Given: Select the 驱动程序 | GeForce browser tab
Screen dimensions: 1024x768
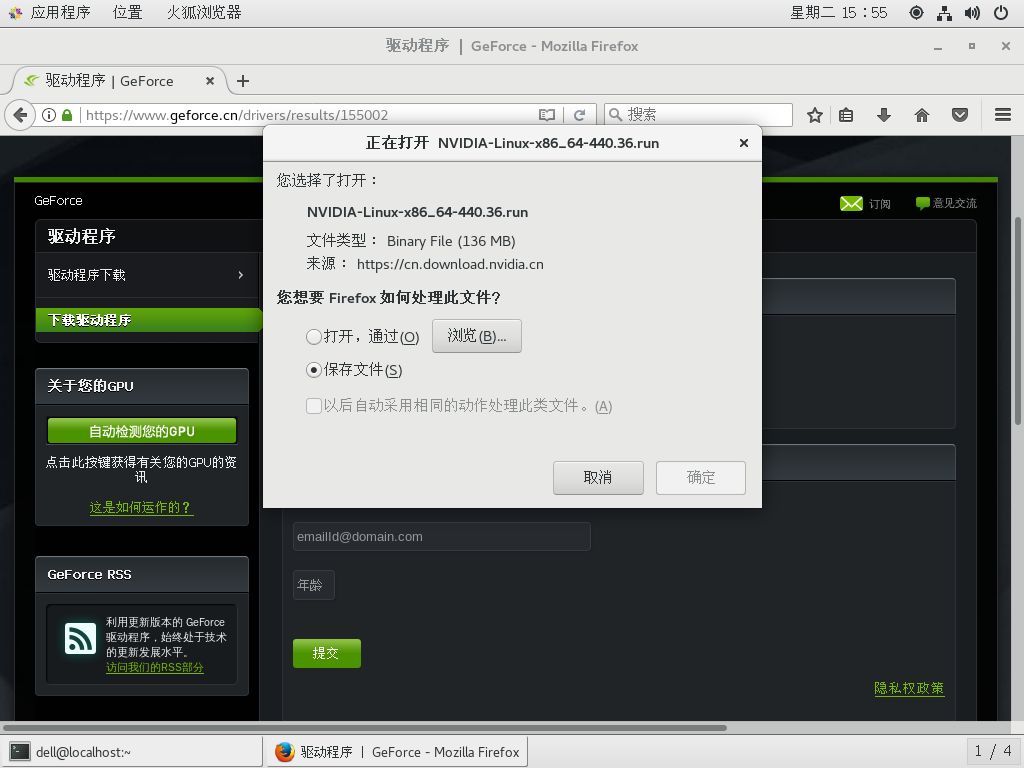Looking at the screenshot, I should point(119,81).
